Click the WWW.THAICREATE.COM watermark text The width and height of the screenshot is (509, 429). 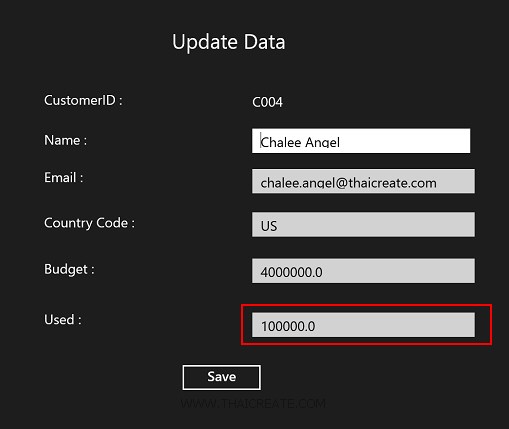pyautogui.click(x=253, y=404)
